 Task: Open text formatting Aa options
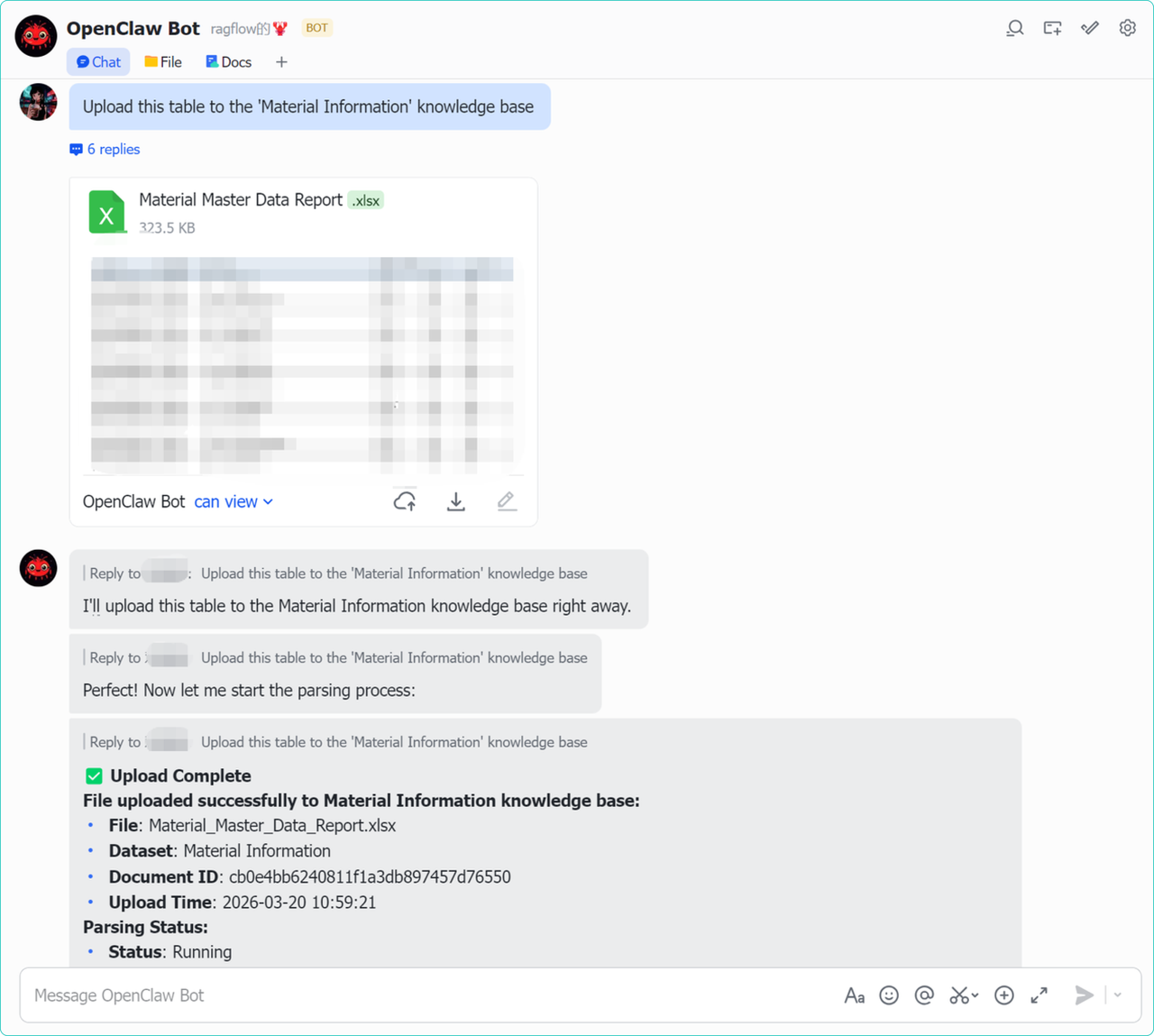point(855,995)
